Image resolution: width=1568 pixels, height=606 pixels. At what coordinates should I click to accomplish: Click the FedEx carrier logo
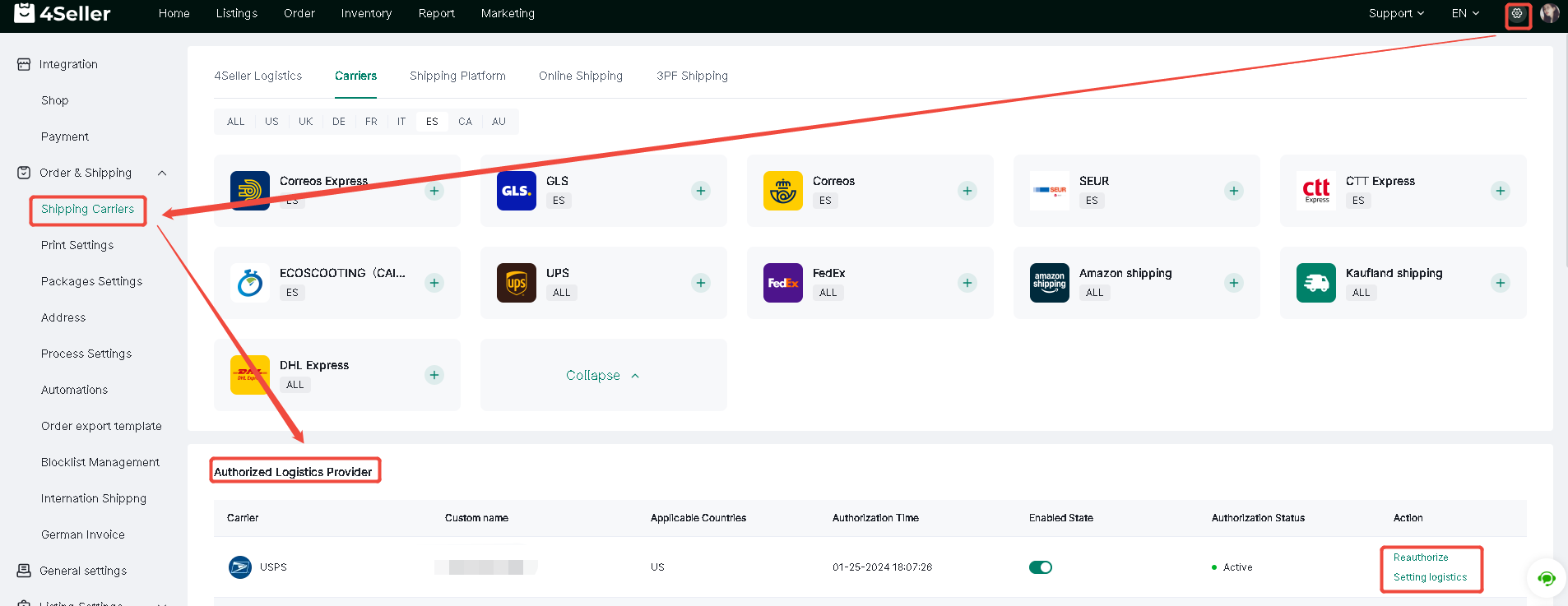[x=783, y=283]
